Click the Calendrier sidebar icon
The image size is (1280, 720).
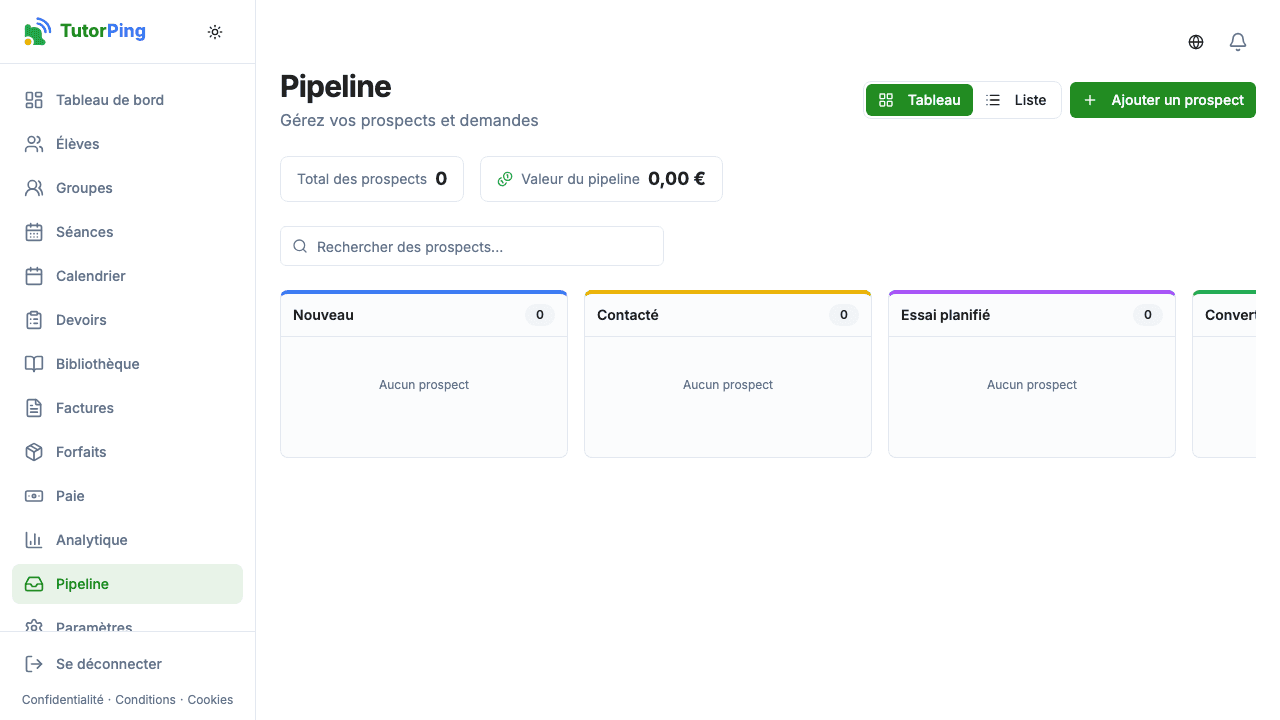tap(34, 276)
